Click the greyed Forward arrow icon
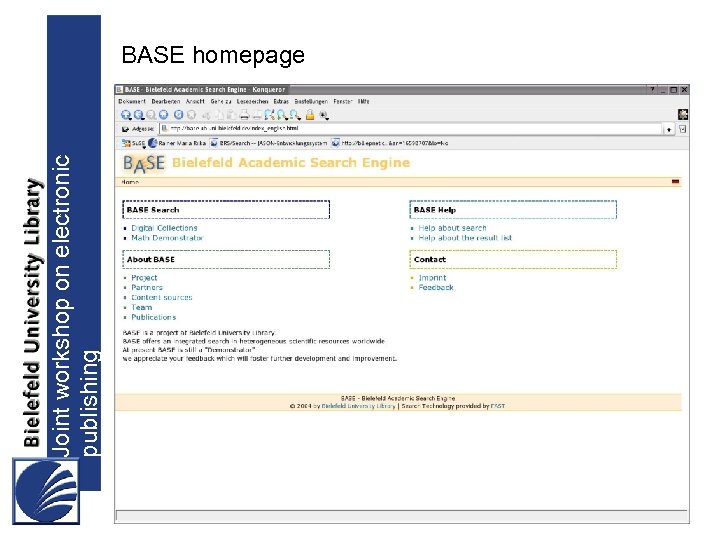Viewport: 720px width, 540px height. coord(151,115)
